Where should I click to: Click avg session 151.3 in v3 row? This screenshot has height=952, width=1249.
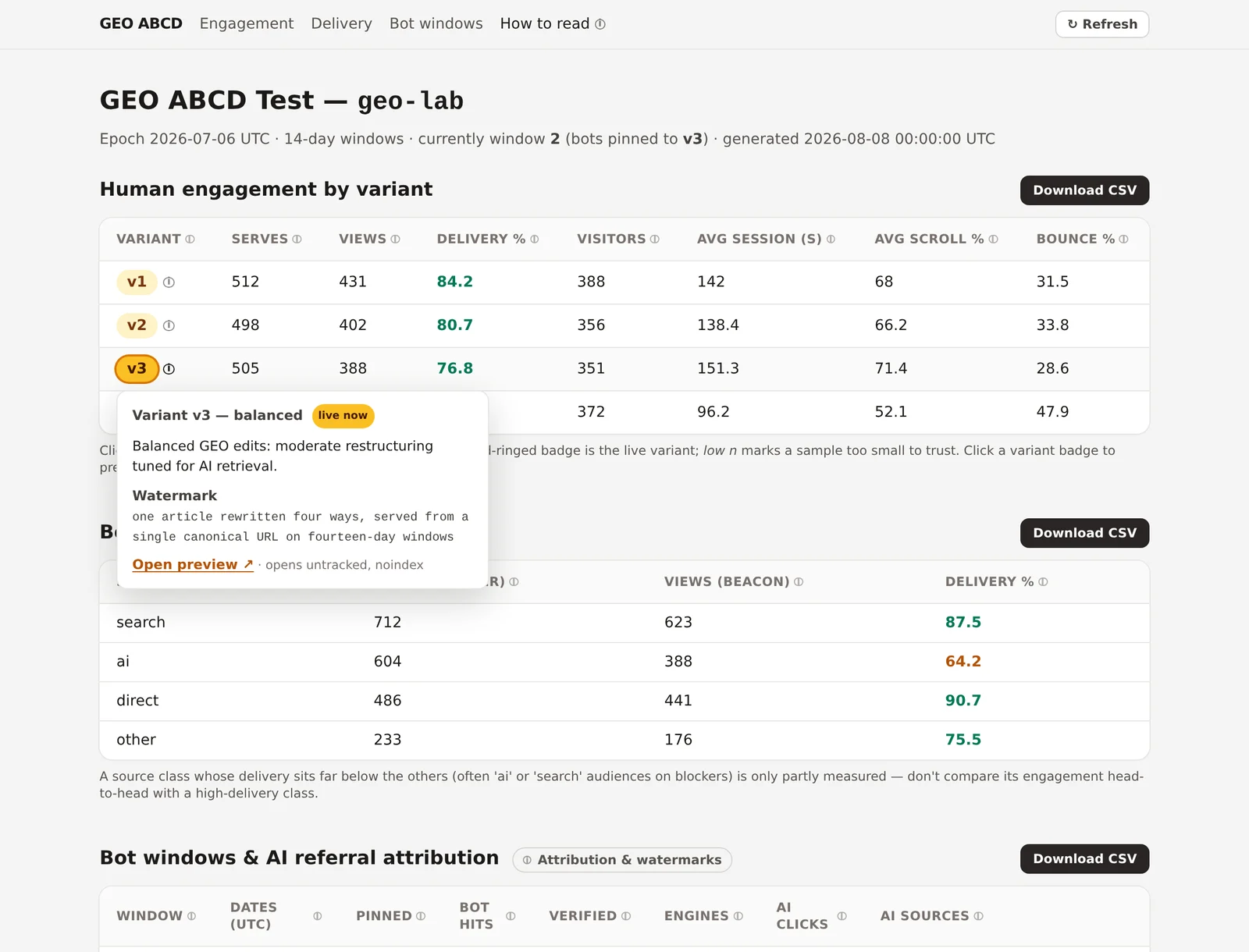click(718, 368)
